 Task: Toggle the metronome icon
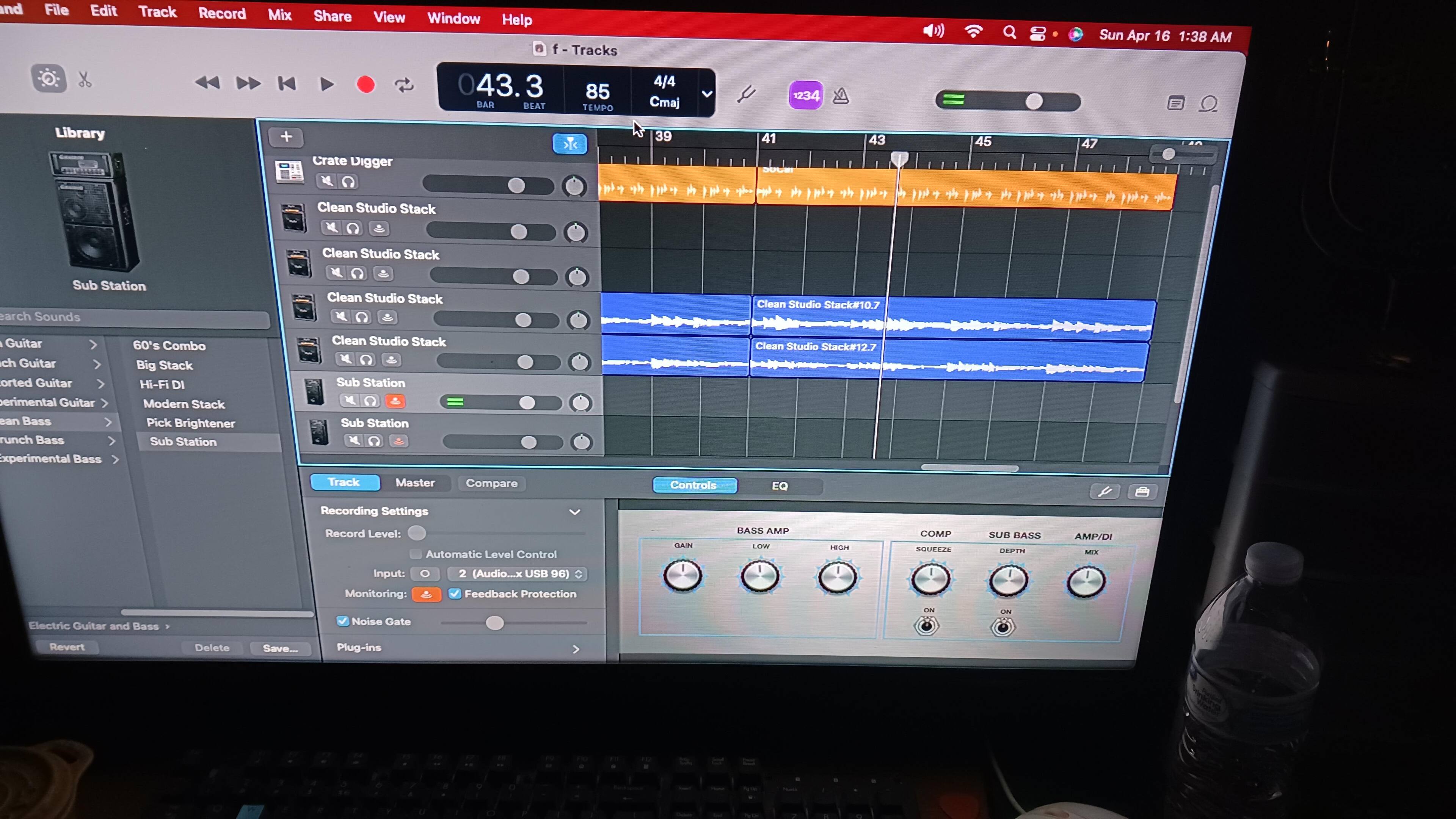(x=841, y=97)
